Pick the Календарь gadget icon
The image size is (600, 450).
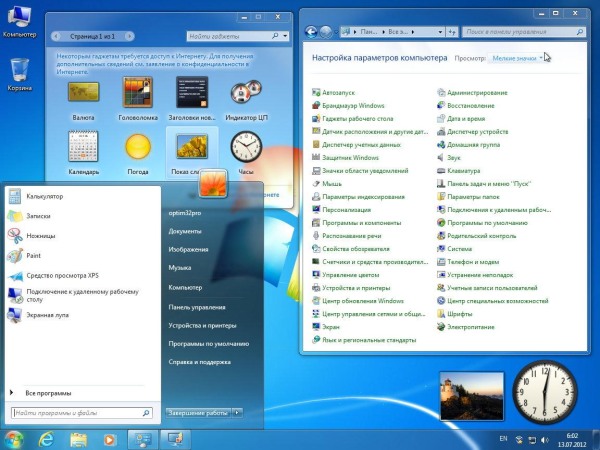point(83,150)
